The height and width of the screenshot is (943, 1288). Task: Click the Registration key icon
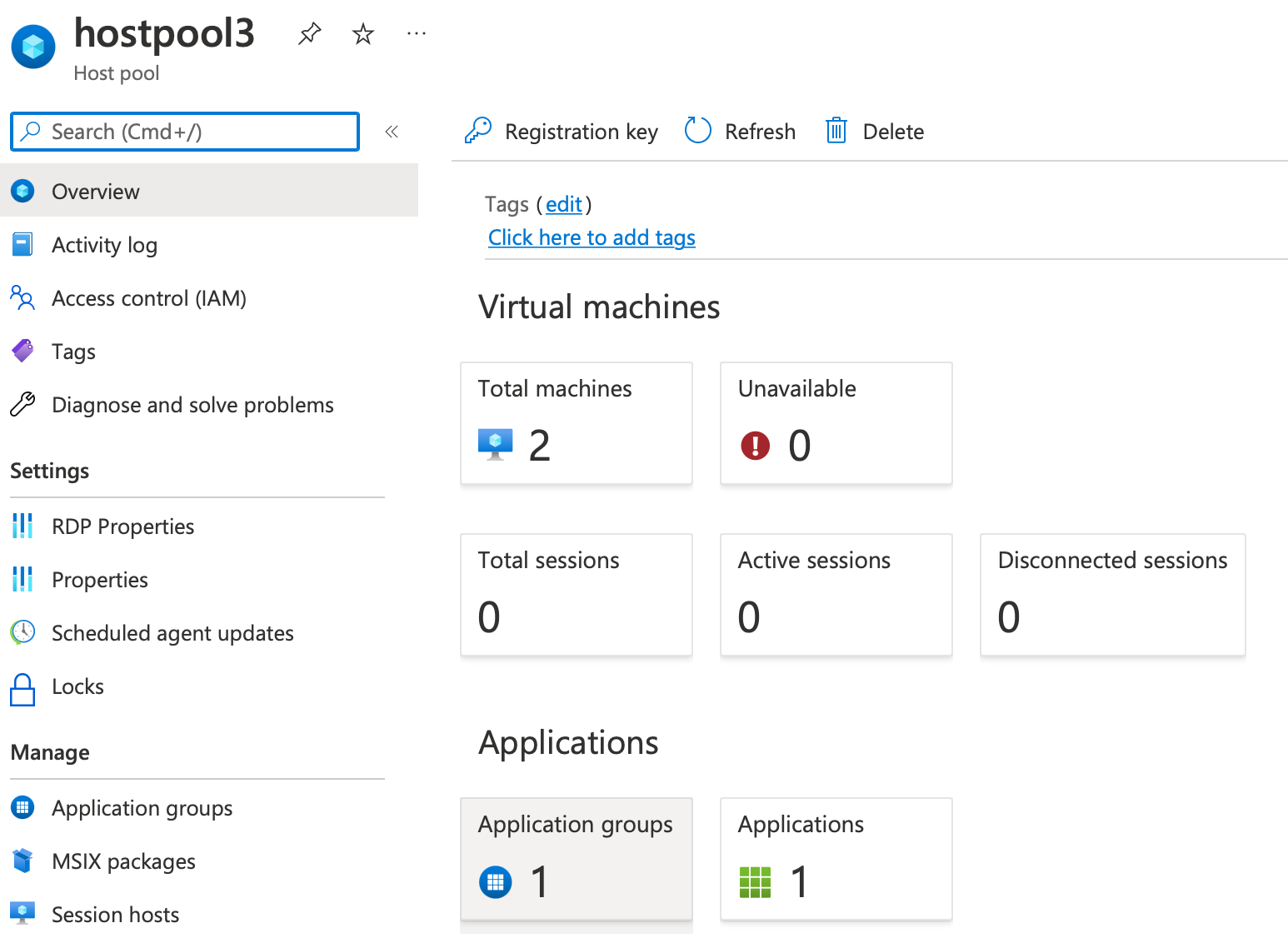pyautogui.click(x=478, y=131)
